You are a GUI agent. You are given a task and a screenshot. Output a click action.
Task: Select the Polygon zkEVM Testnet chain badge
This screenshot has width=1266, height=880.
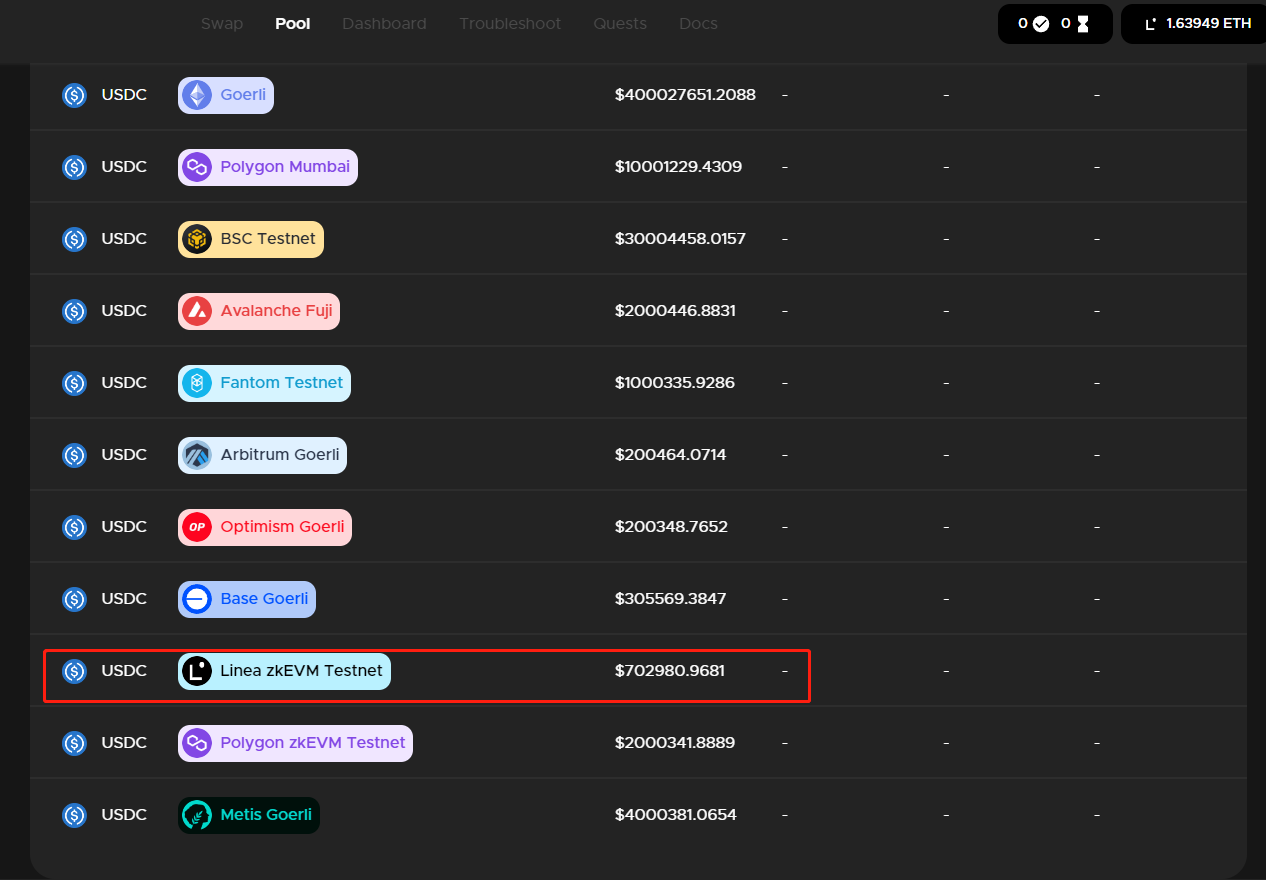pos(295,743)
